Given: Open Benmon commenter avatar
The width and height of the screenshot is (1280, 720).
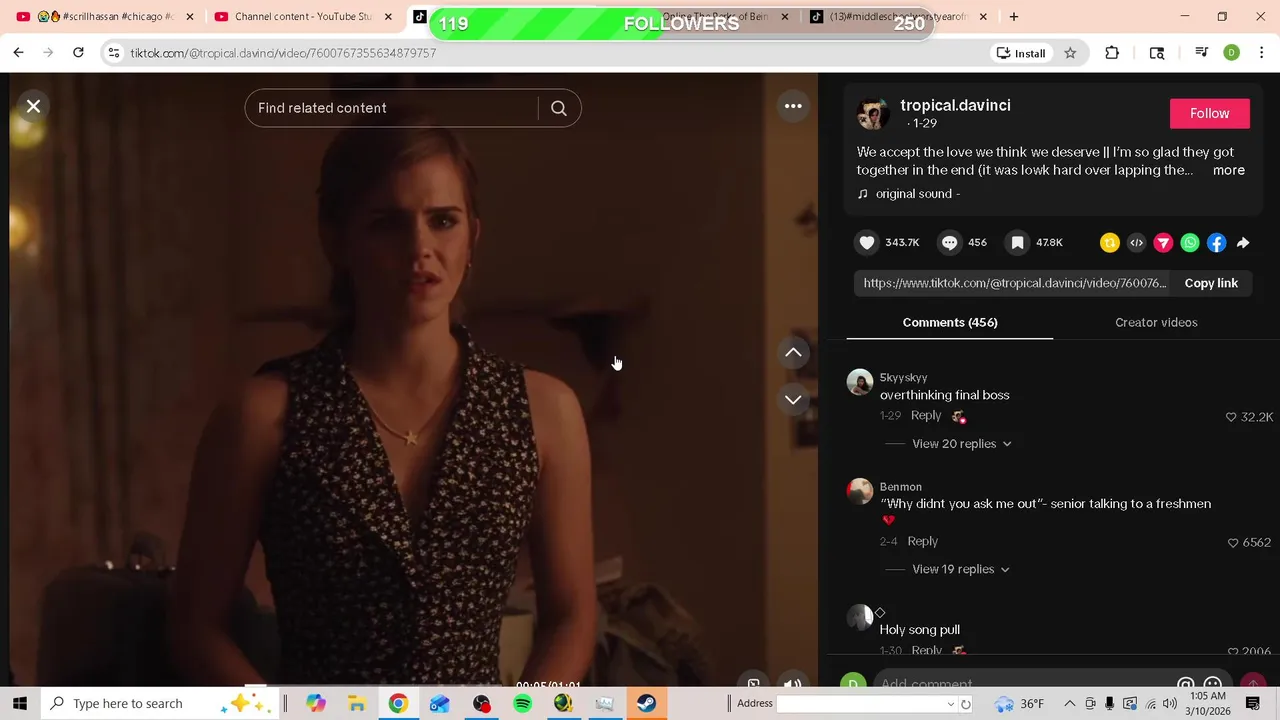Looking at the screenshot, I should (x=860, y=490).
